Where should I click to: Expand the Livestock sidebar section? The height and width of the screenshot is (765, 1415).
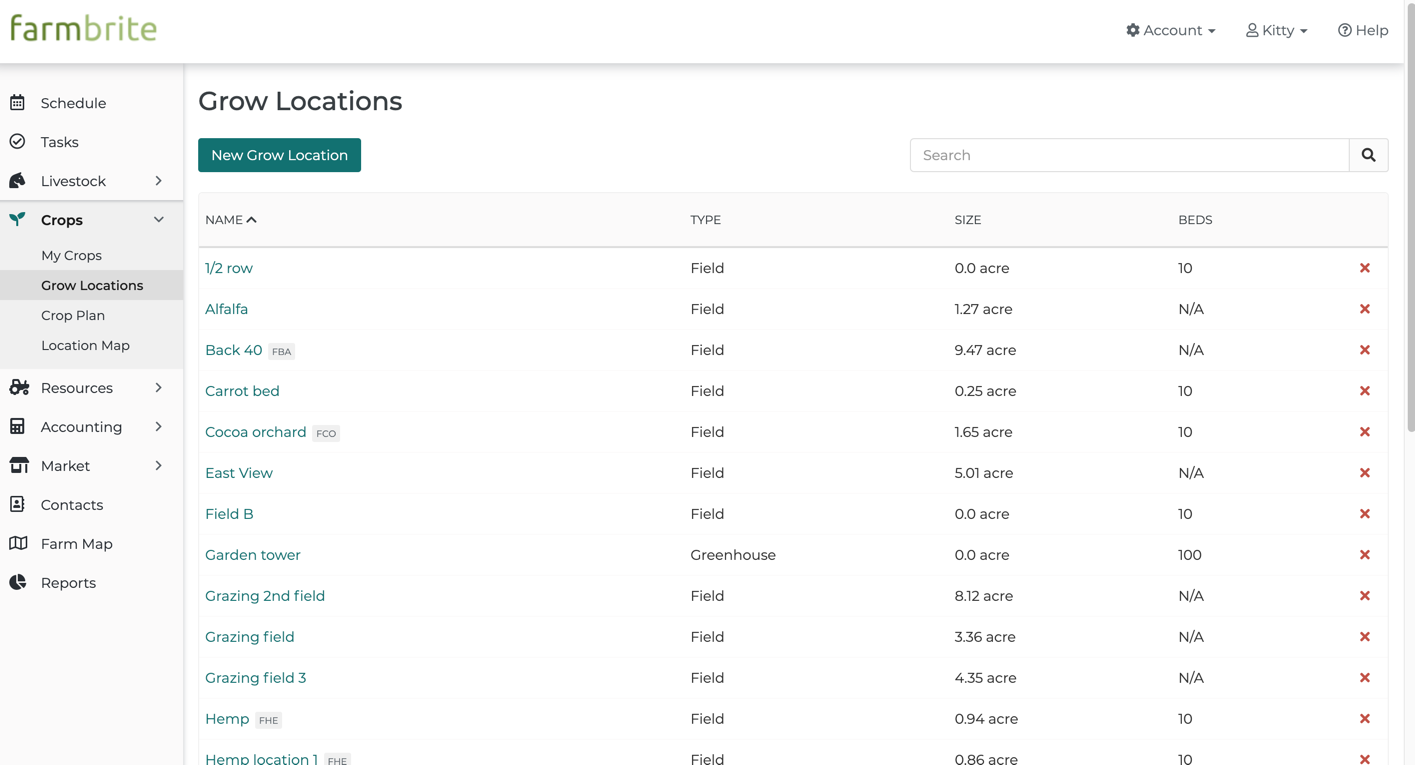pos(158,181)
